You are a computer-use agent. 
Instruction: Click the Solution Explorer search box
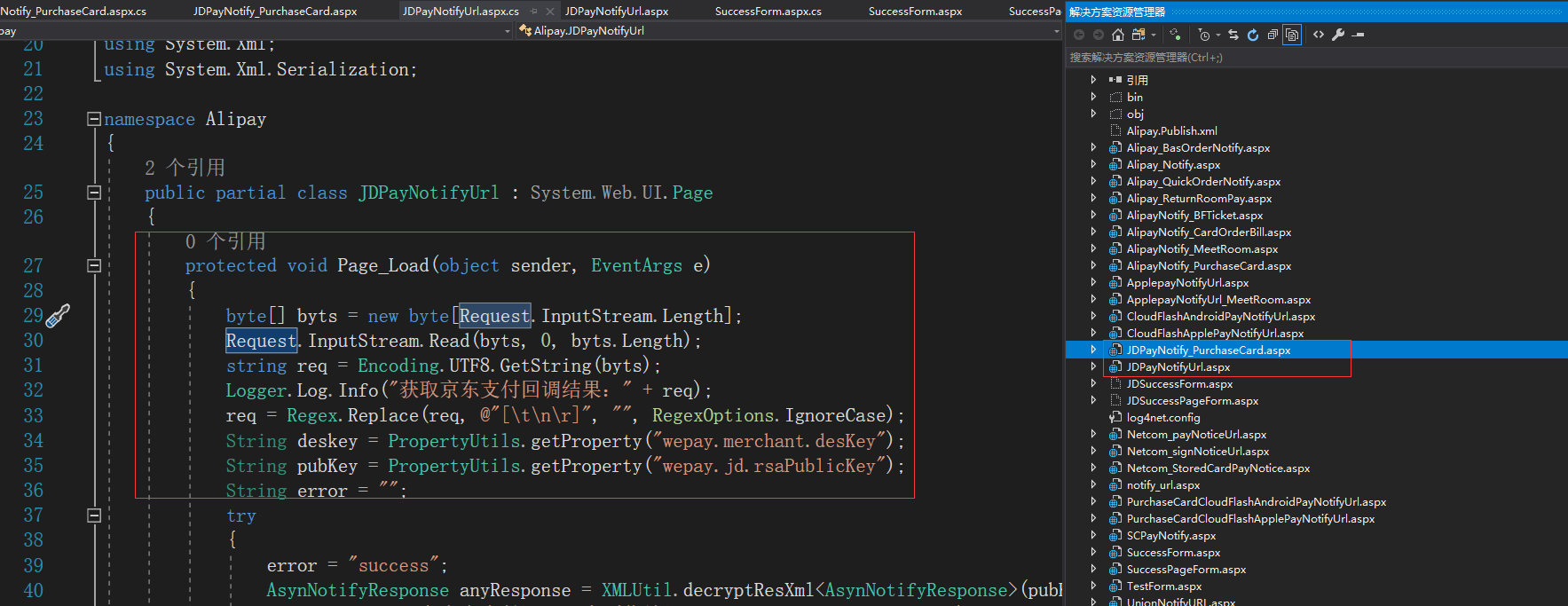pos(1316,58)
